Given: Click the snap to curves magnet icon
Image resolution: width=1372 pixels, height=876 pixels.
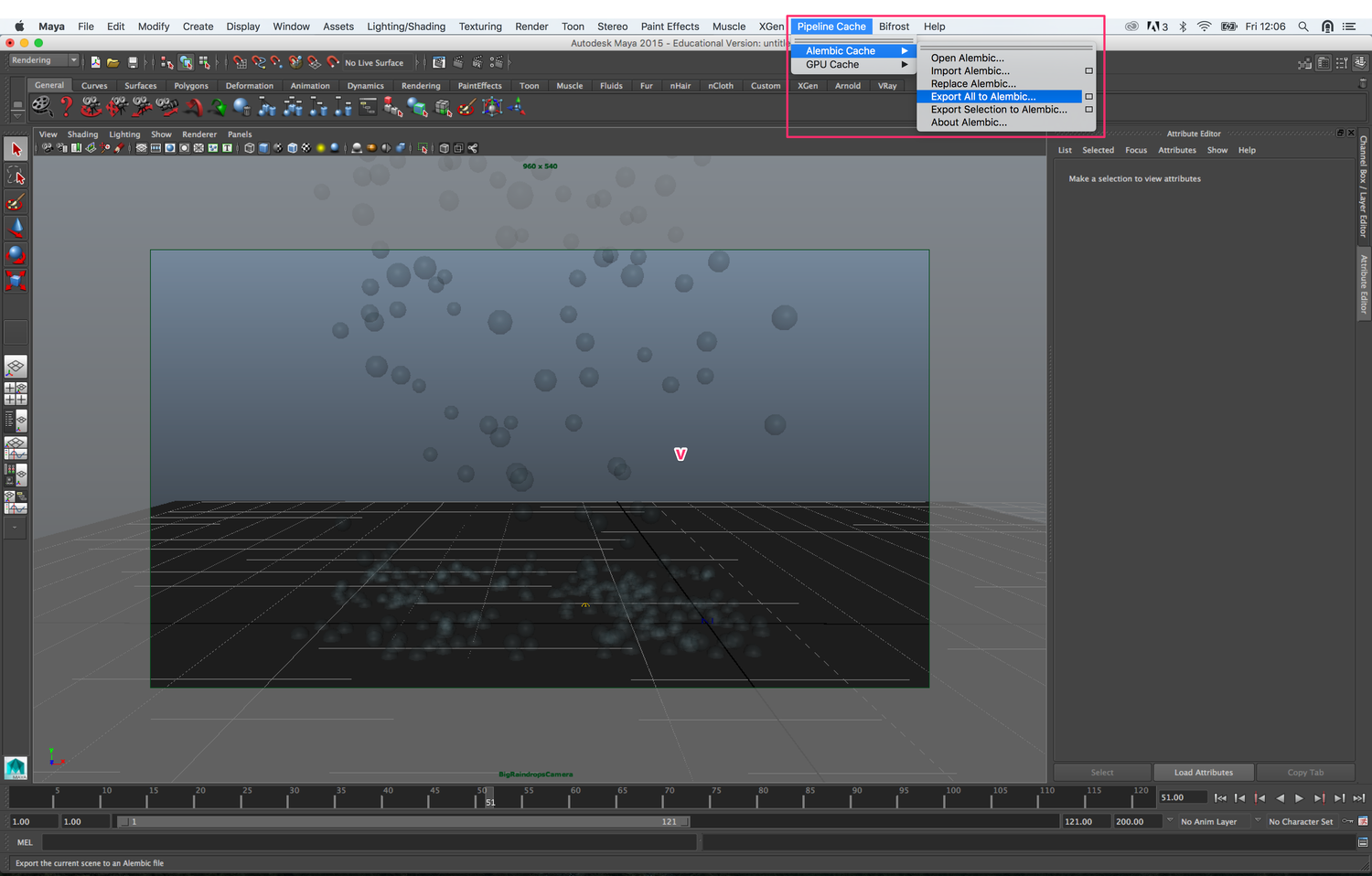Looking at the screenshot, I should 259,62.
